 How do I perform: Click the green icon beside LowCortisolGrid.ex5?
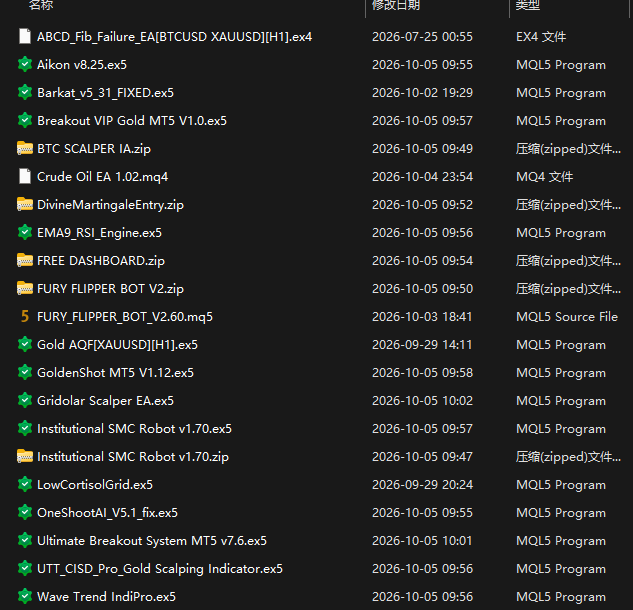(25, 484)
